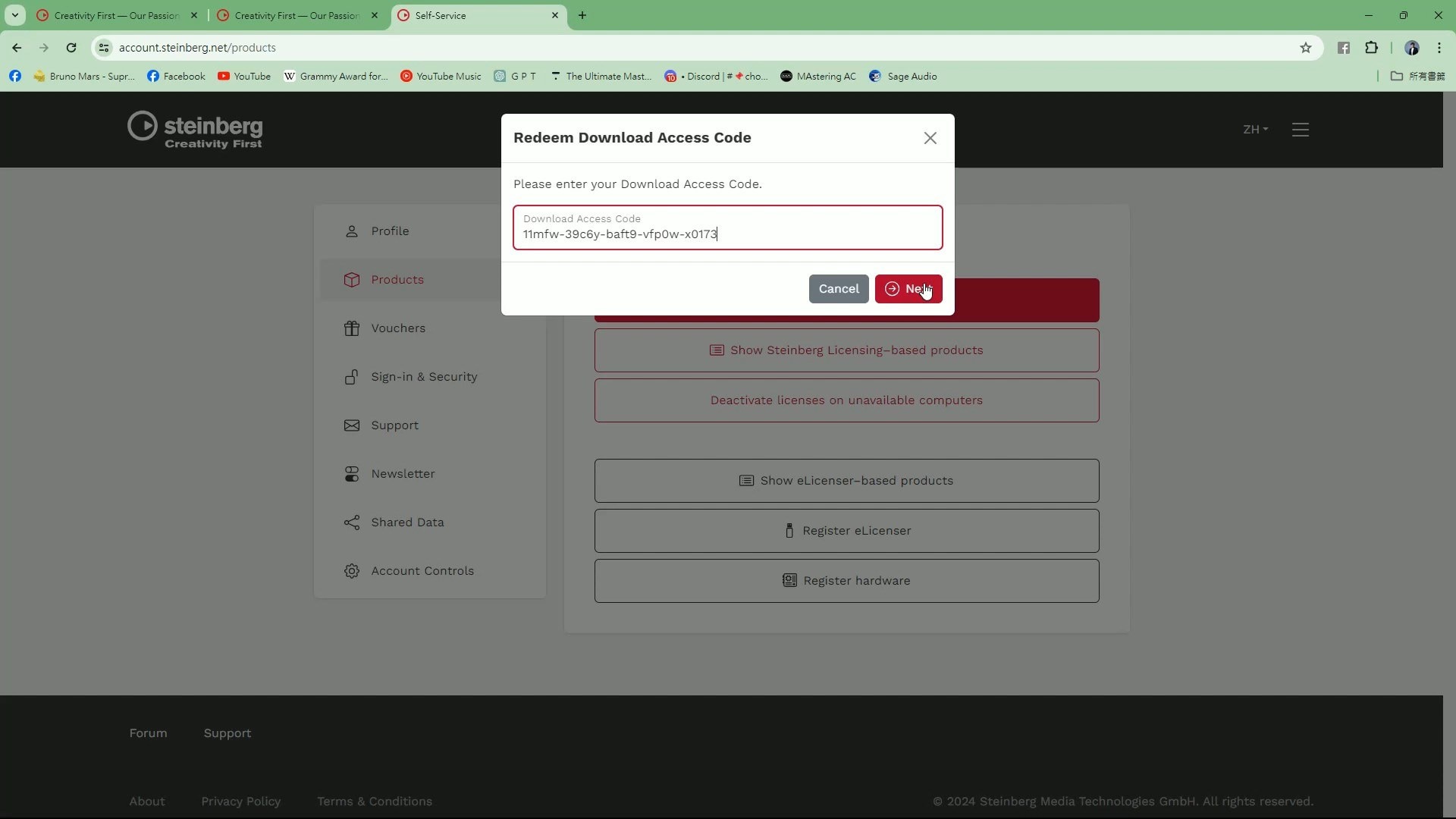
Task: Click the Shared Data sidebar icon
Action: coord(351,521)
